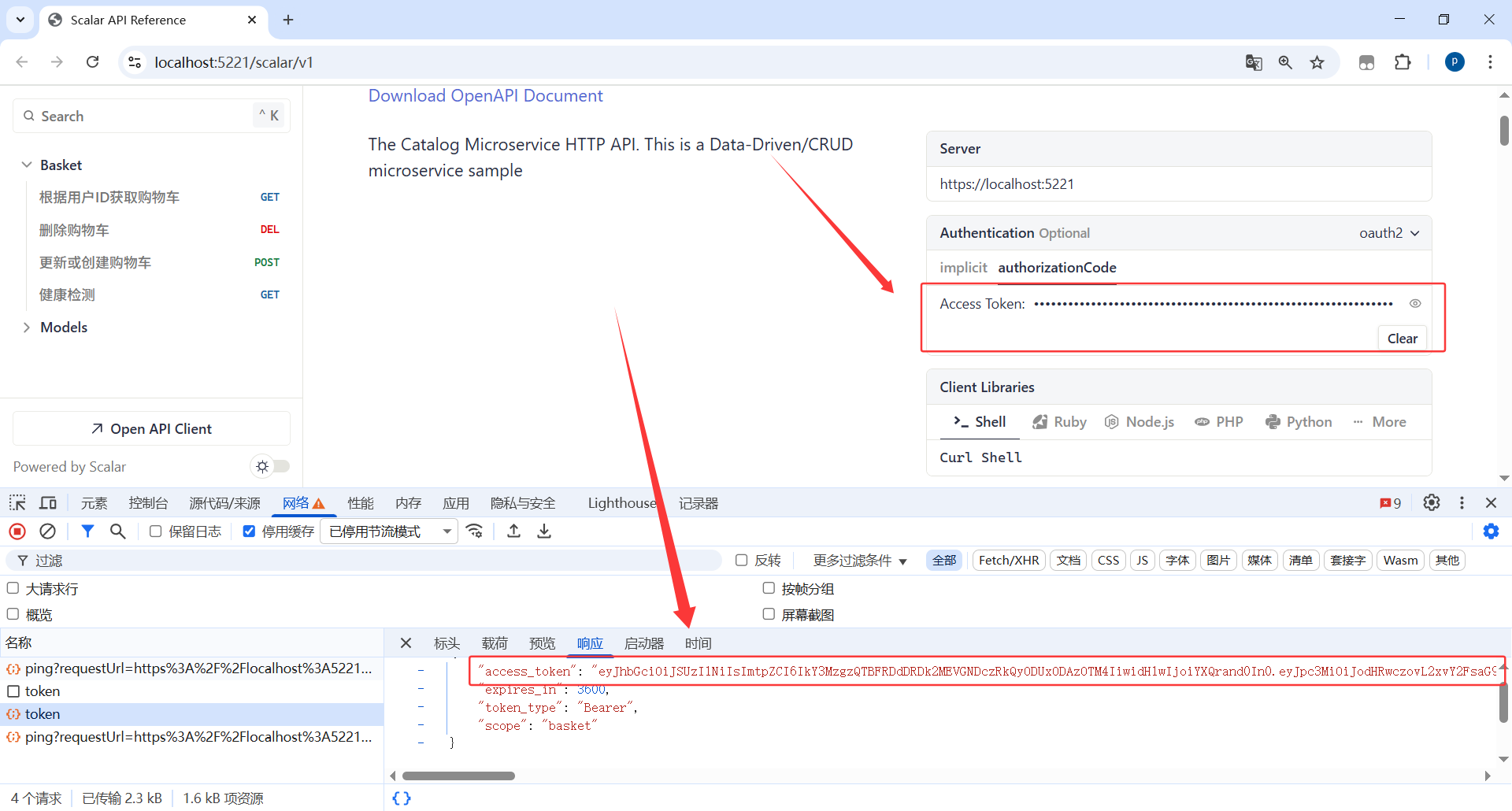Open network panel settings blue gear
This screenshot has height=811, width=1512.
(x=1491, y=531)
